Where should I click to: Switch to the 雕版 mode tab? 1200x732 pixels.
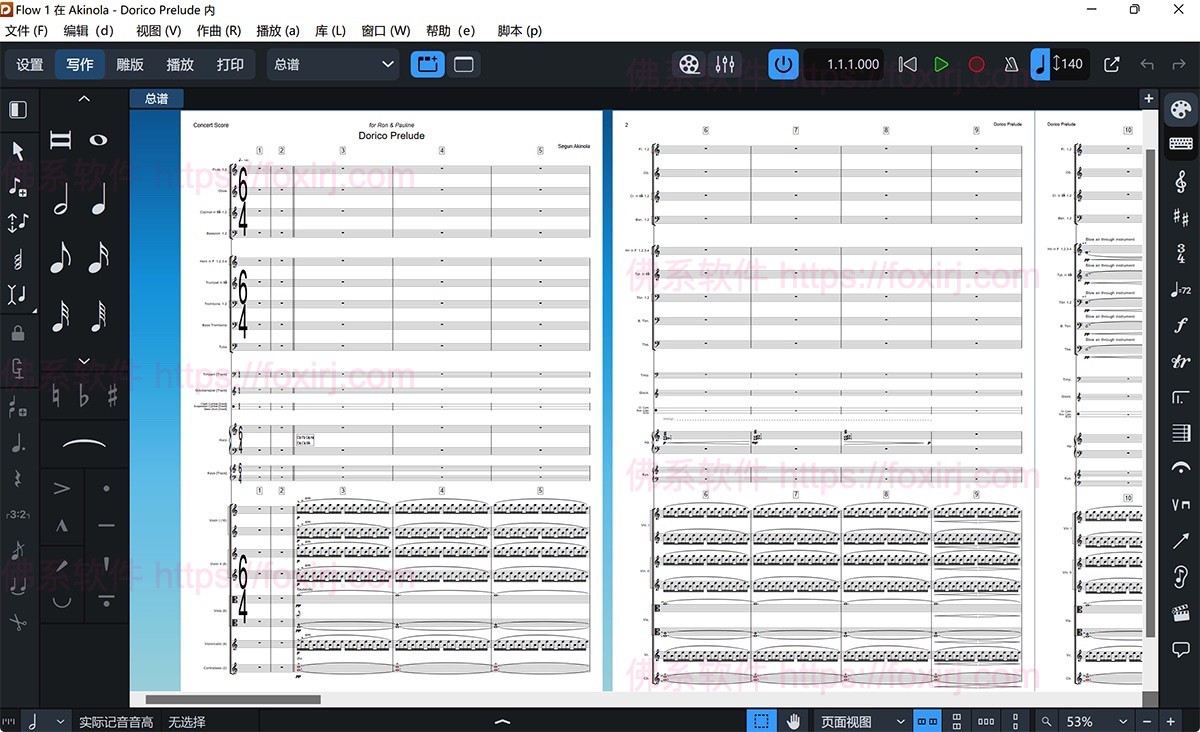click(x=130, y=64)
